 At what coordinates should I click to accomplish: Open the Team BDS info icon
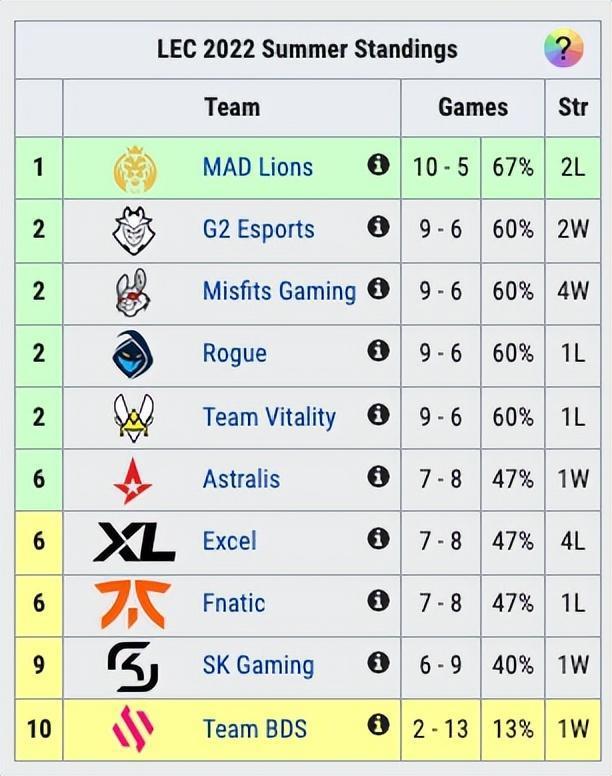pos(378,725)
